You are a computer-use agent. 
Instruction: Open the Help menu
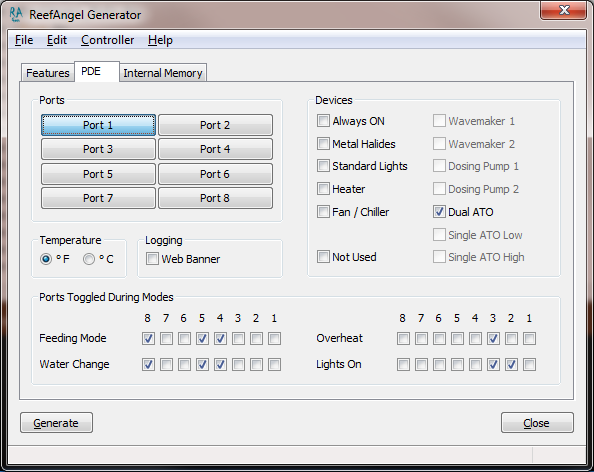160,40
